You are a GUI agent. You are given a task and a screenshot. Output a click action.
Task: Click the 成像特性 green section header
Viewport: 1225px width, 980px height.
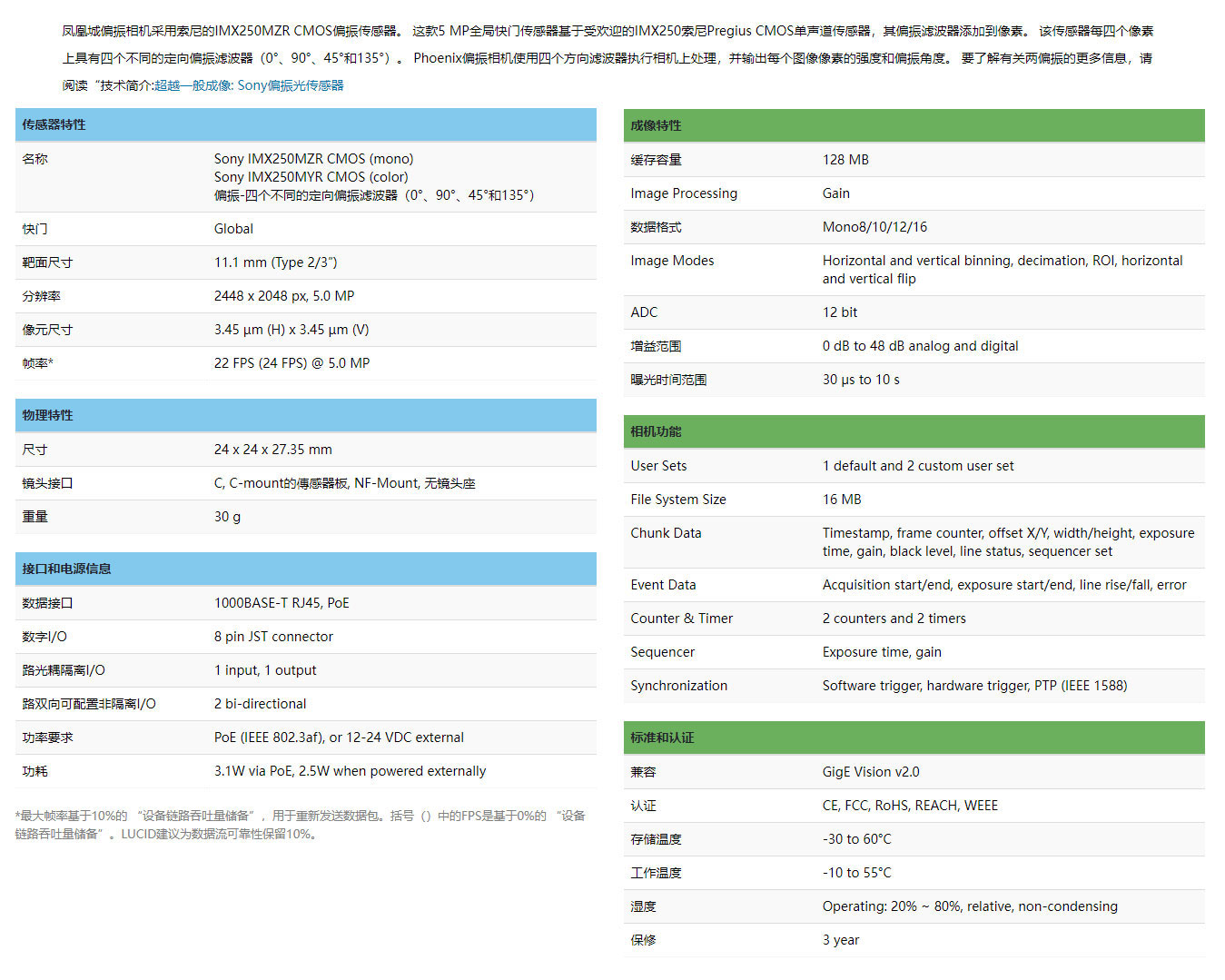click(656, 125)
